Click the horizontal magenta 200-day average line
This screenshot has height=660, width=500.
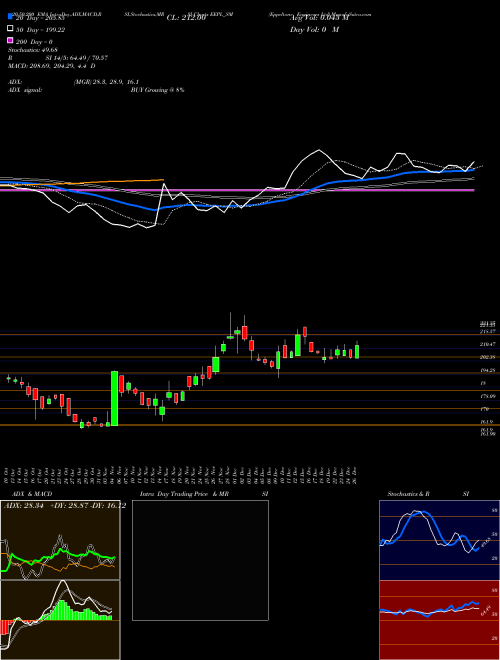[237, 190]
